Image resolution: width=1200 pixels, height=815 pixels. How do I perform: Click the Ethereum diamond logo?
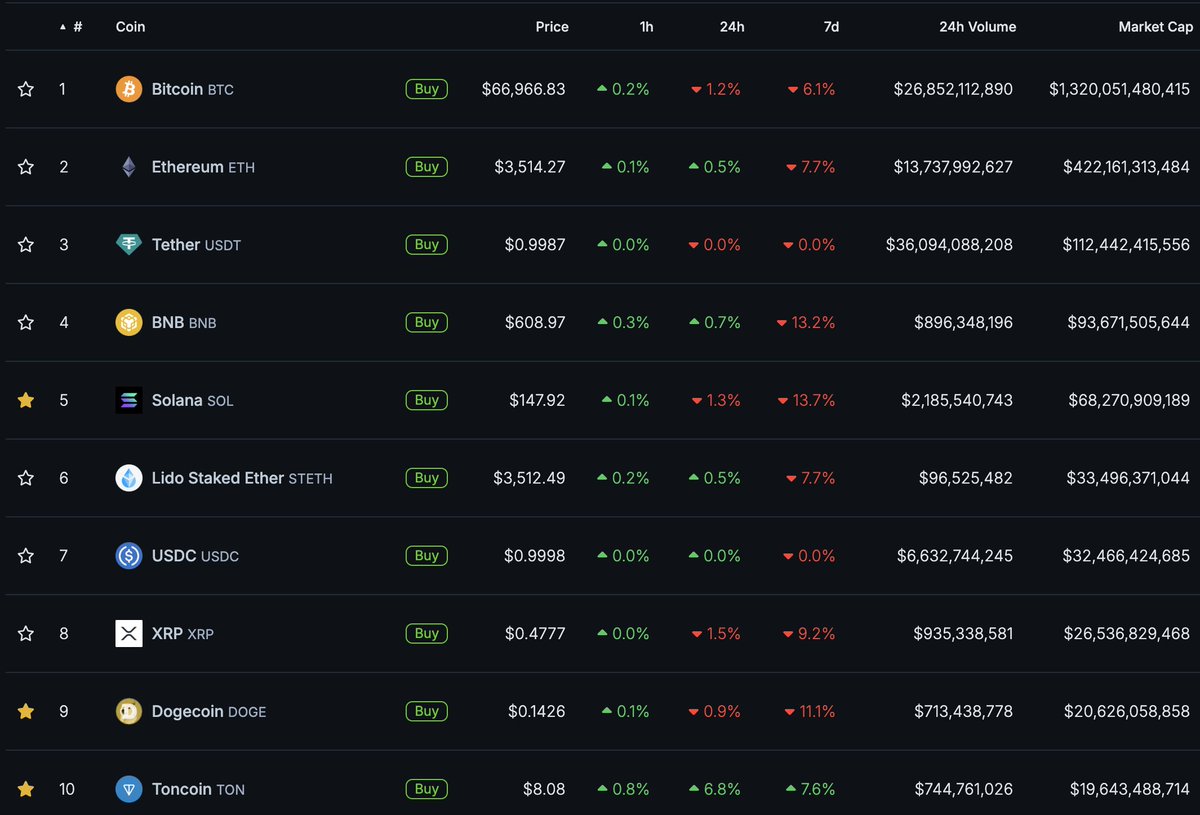pos(129,167)
